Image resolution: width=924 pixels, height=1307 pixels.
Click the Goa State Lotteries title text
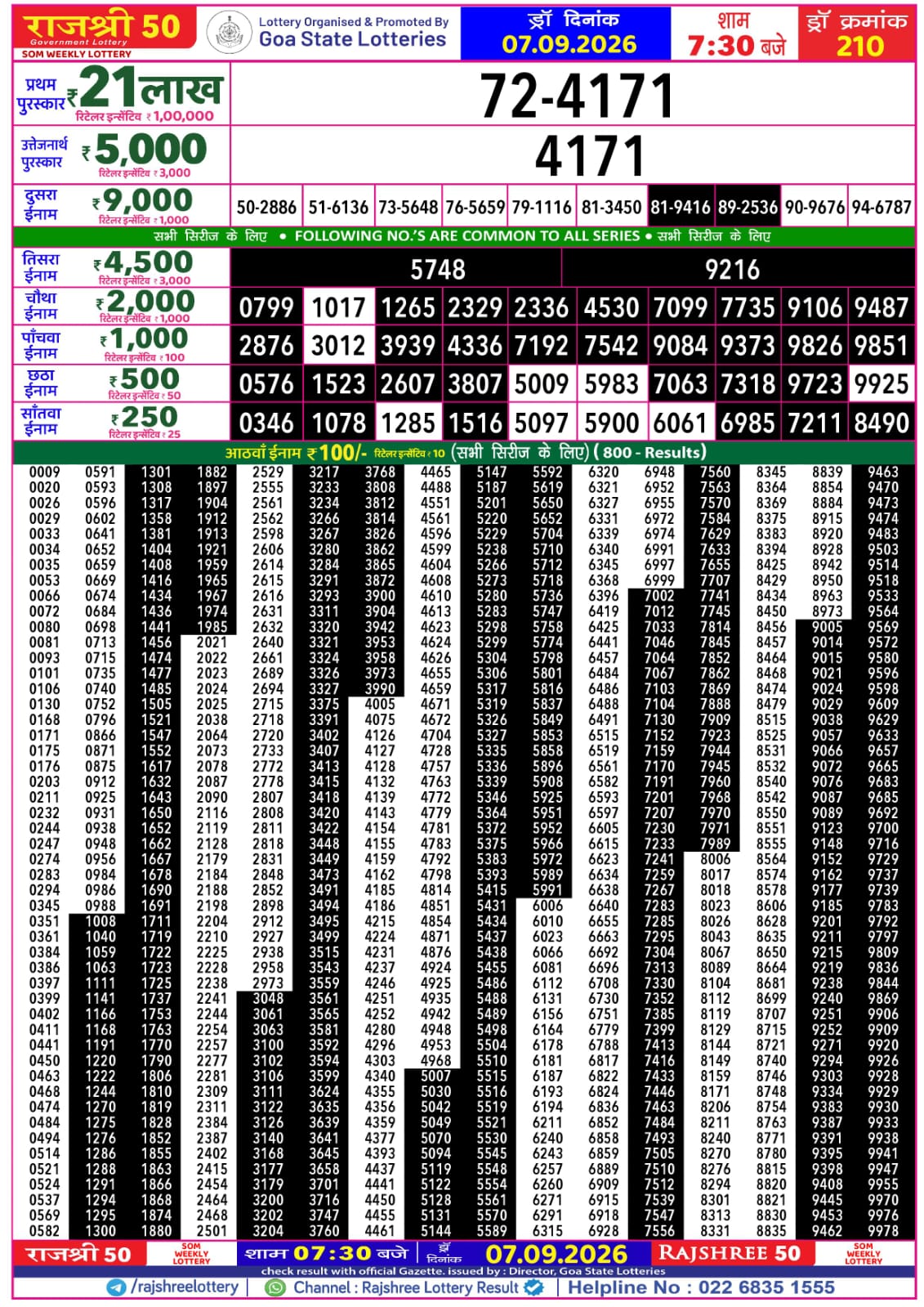click(x=352, y=39)
